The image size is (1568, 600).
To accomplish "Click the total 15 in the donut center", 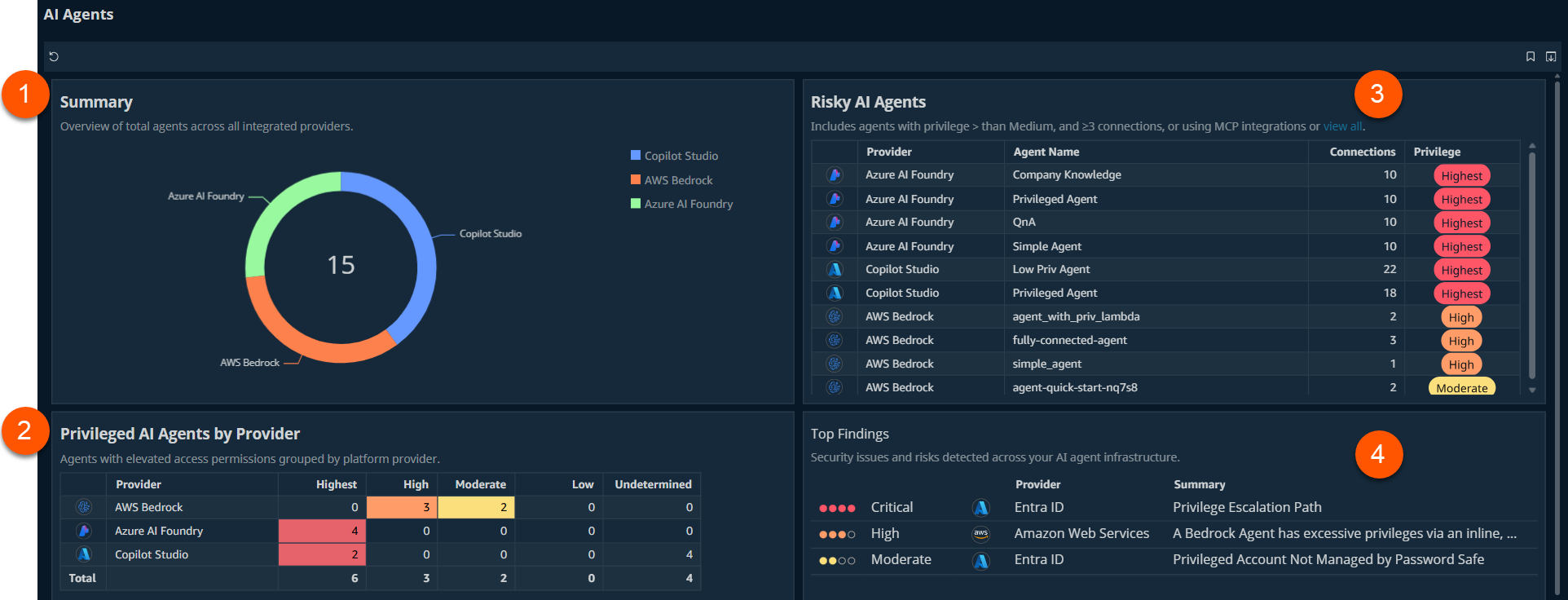I will click(x=341, y=265).
